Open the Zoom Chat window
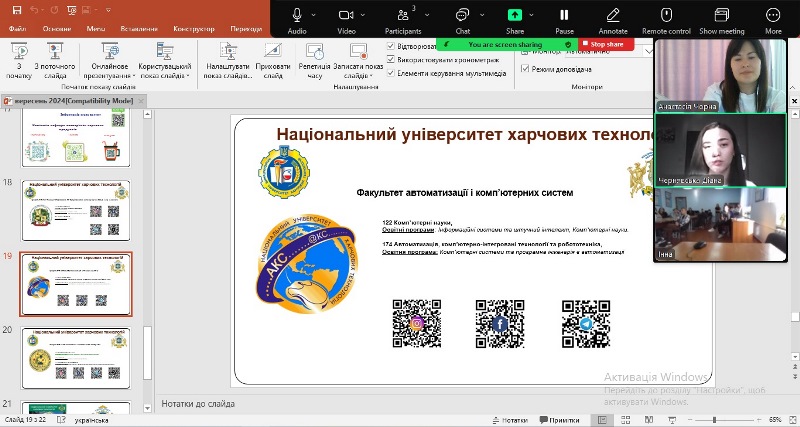800x427 pixels. pyautogui.click(x=462, y=16)
